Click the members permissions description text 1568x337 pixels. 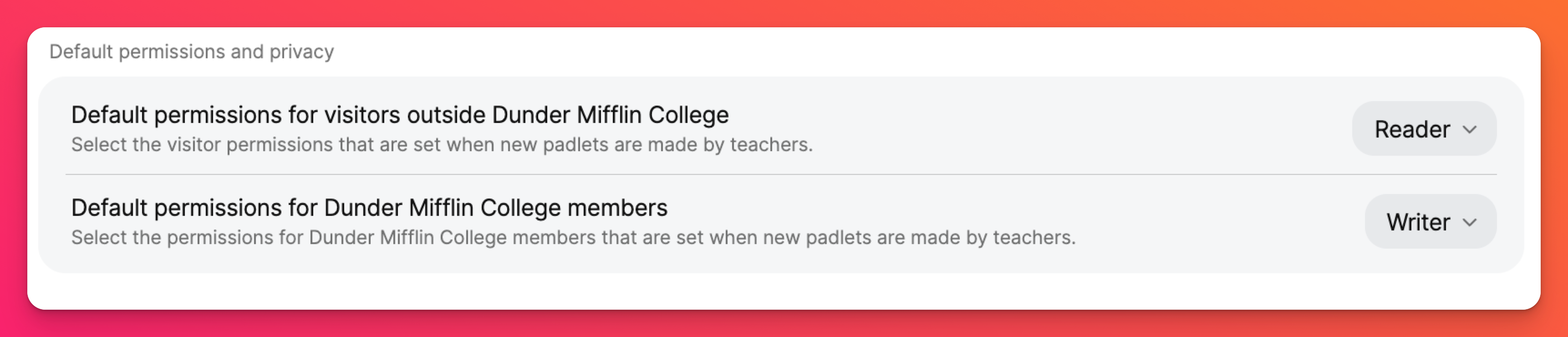tap(573, 237)
